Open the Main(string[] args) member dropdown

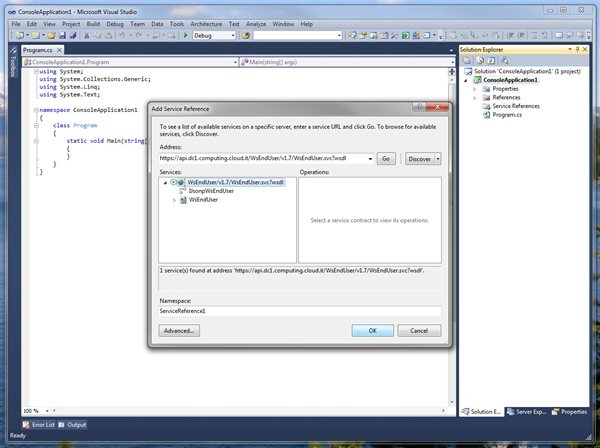tap(452, 62)
